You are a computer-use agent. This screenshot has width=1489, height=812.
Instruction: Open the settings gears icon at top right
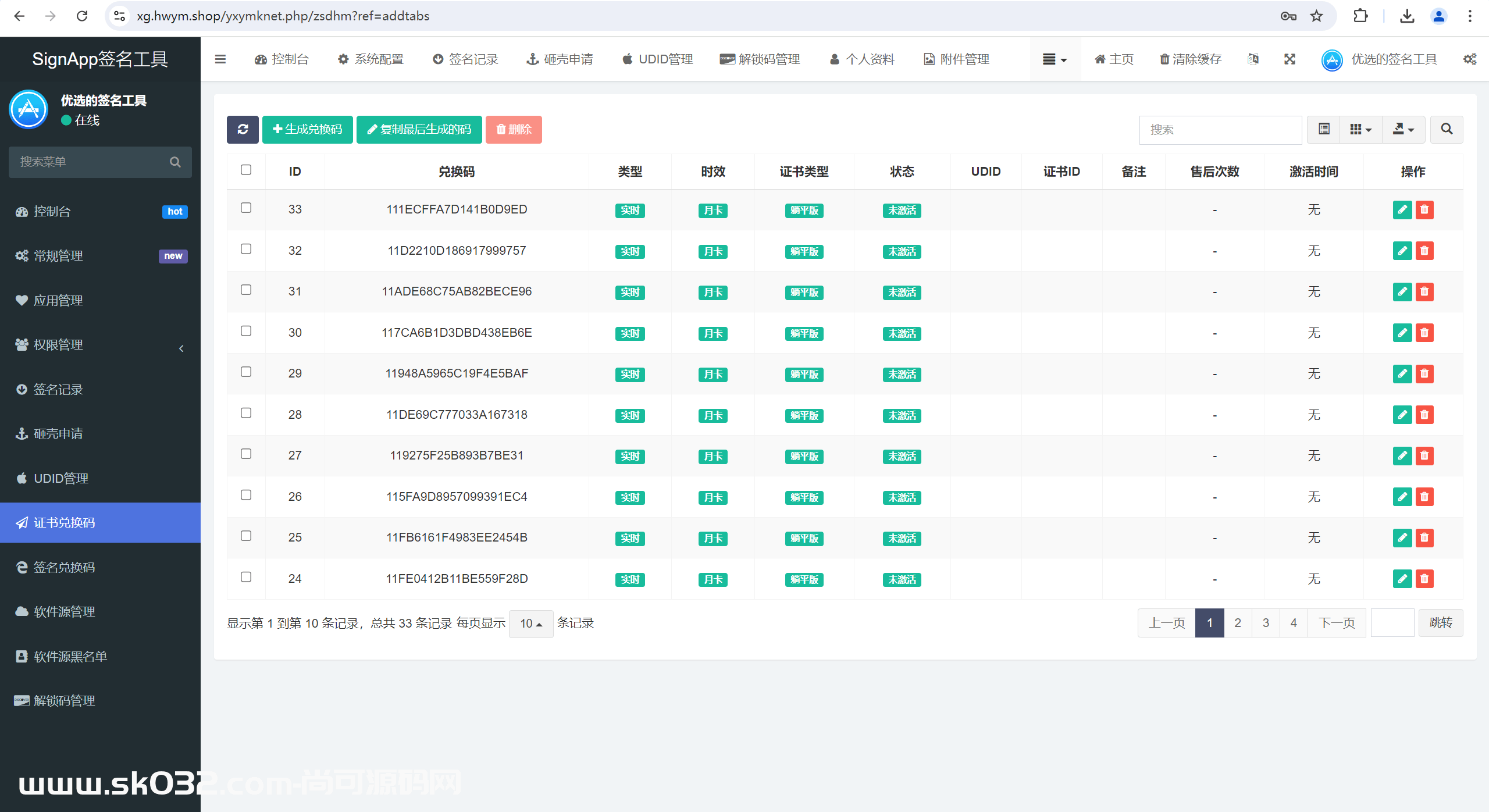click(x=1469, y=59)
